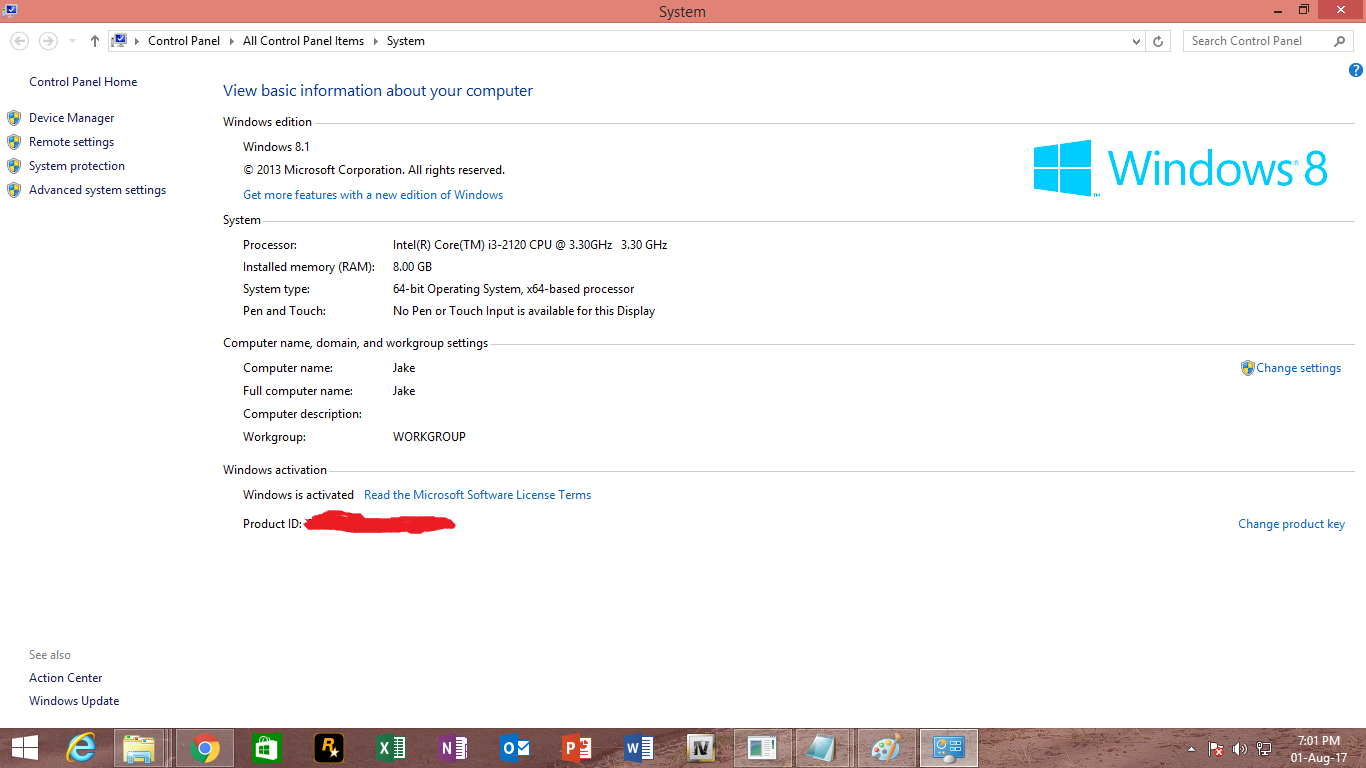Open Excel from the taskbar
The image size is (1366, 768).
click(391, 748)
